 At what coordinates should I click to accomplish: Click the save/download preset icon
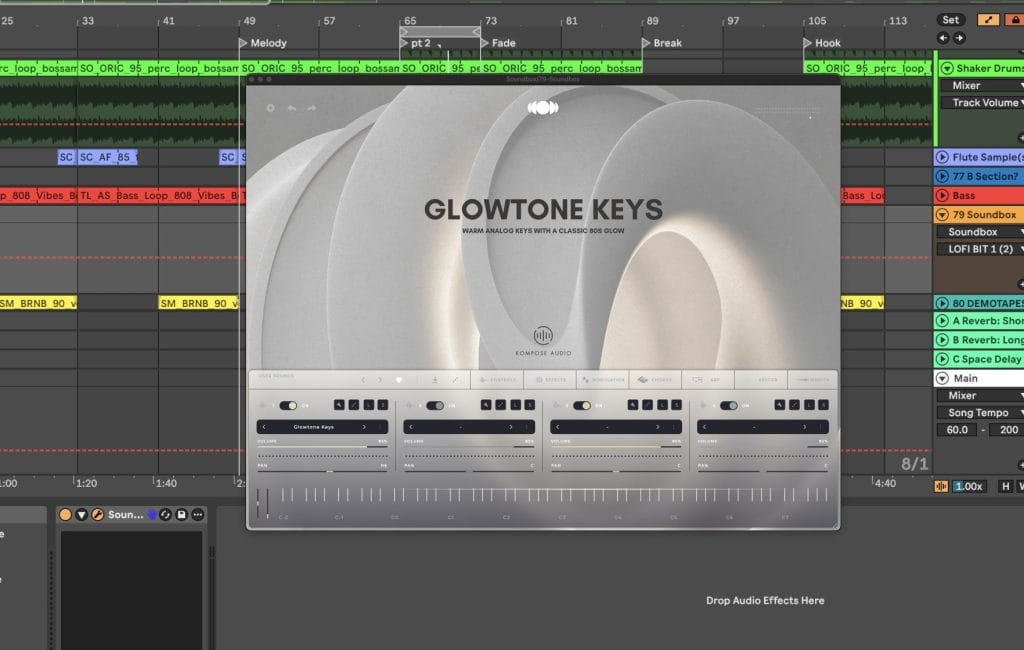click(435, 380)
